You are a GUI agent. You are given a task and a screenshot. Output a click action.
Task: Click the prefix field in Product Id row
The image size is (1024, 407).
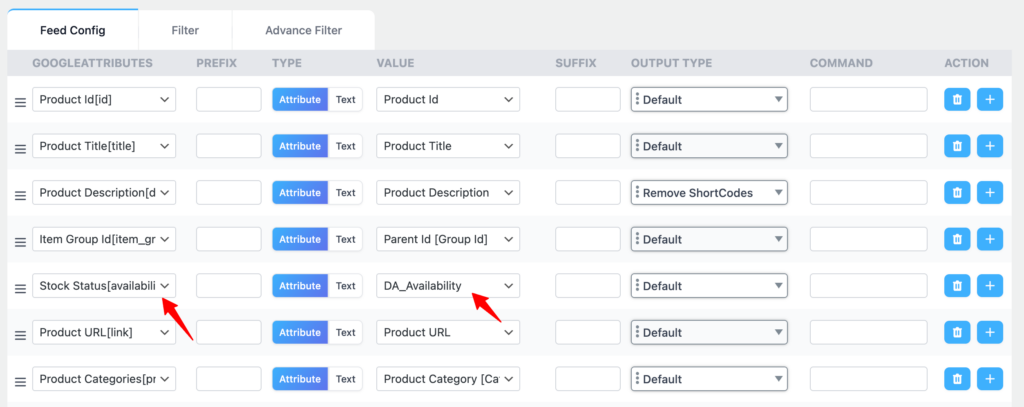point(228,100)
